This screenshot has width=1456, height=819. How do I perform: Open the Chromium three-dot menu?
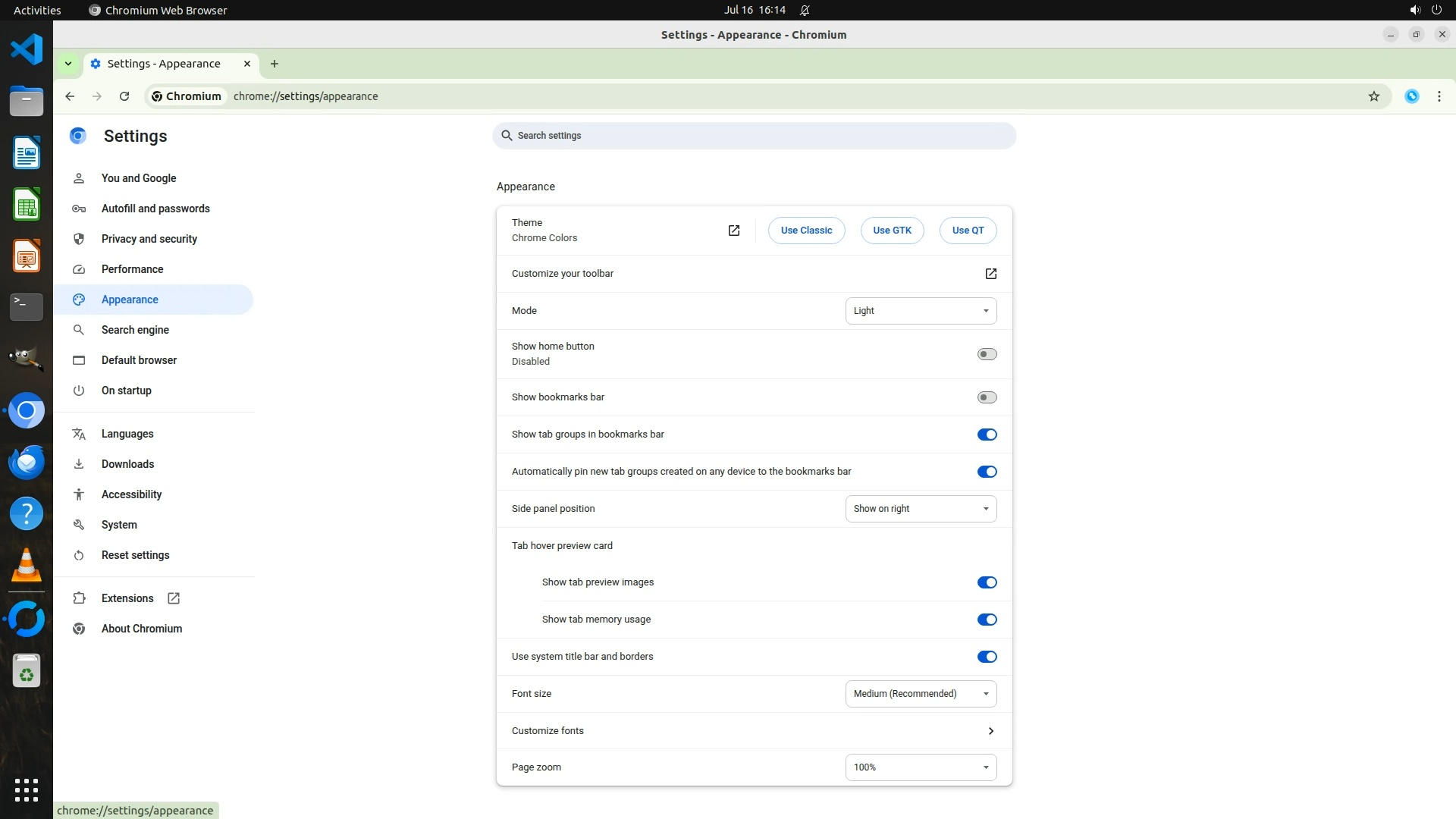pyautogui.click(x=1439, y=96)
